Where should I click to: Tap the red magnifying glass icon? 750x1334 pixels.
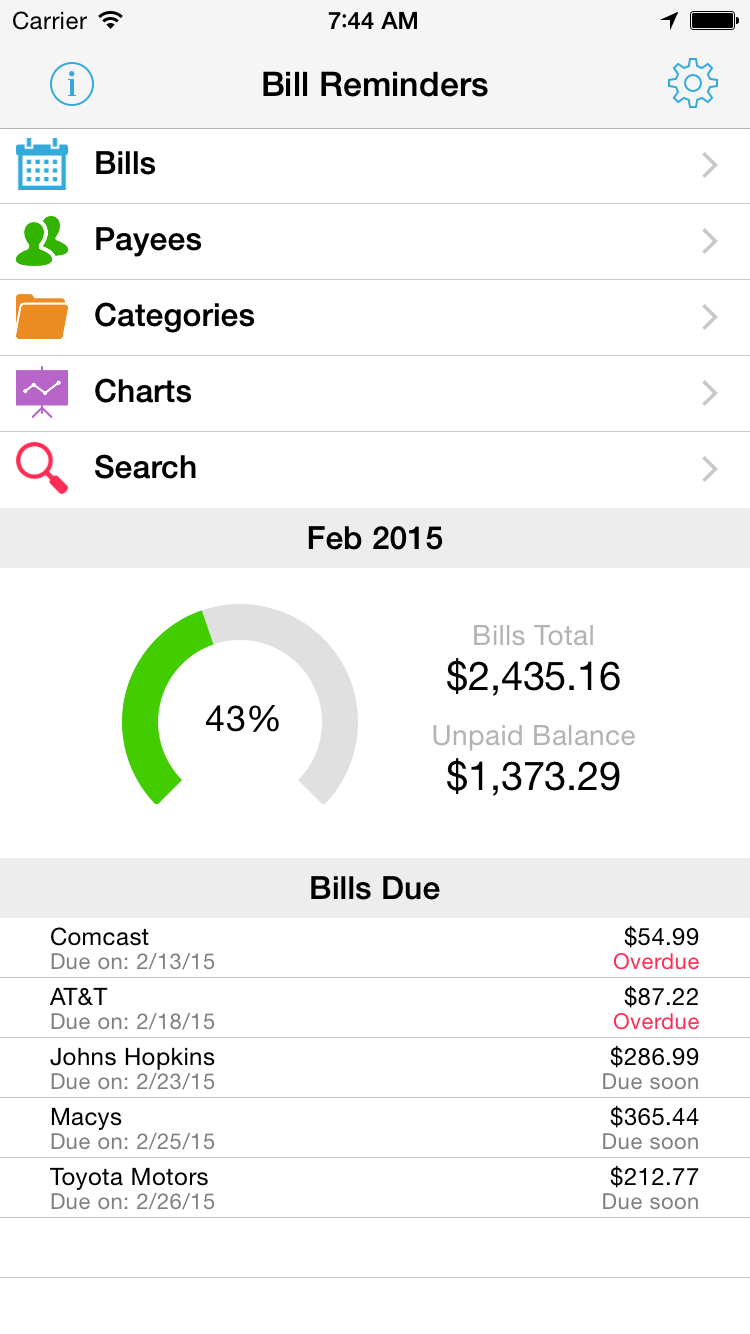click(42, 468)
